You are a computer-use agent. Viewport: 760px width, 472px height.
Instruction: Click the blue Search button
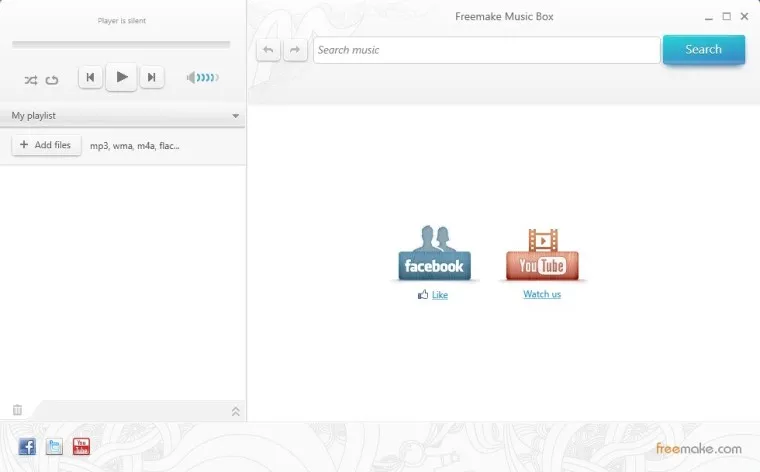click(x=704, y=49)
